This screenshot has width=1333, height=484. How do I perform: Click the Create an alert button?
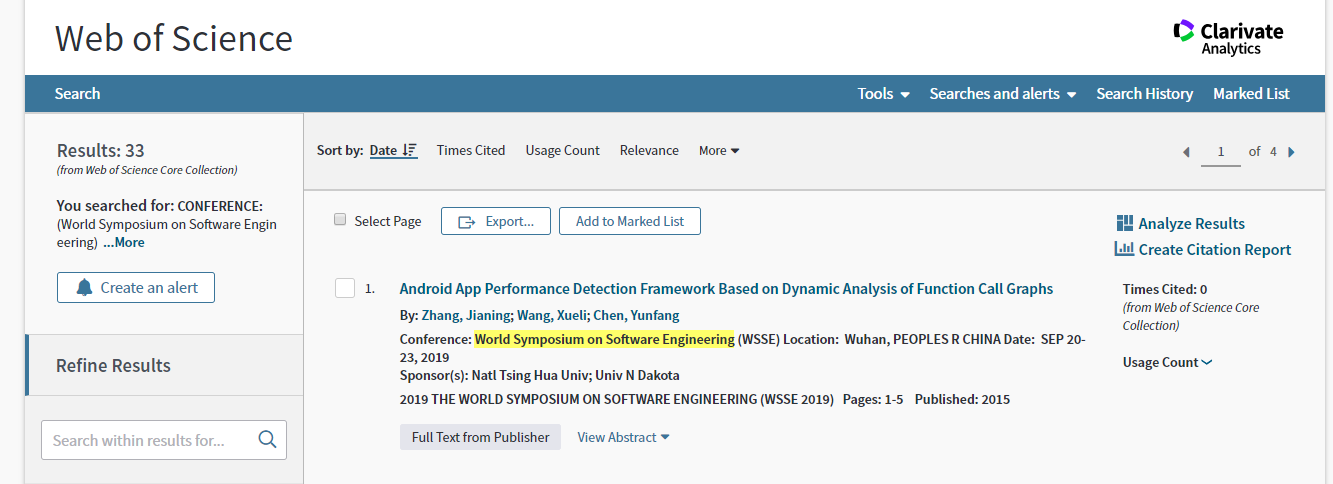[136, 287]
